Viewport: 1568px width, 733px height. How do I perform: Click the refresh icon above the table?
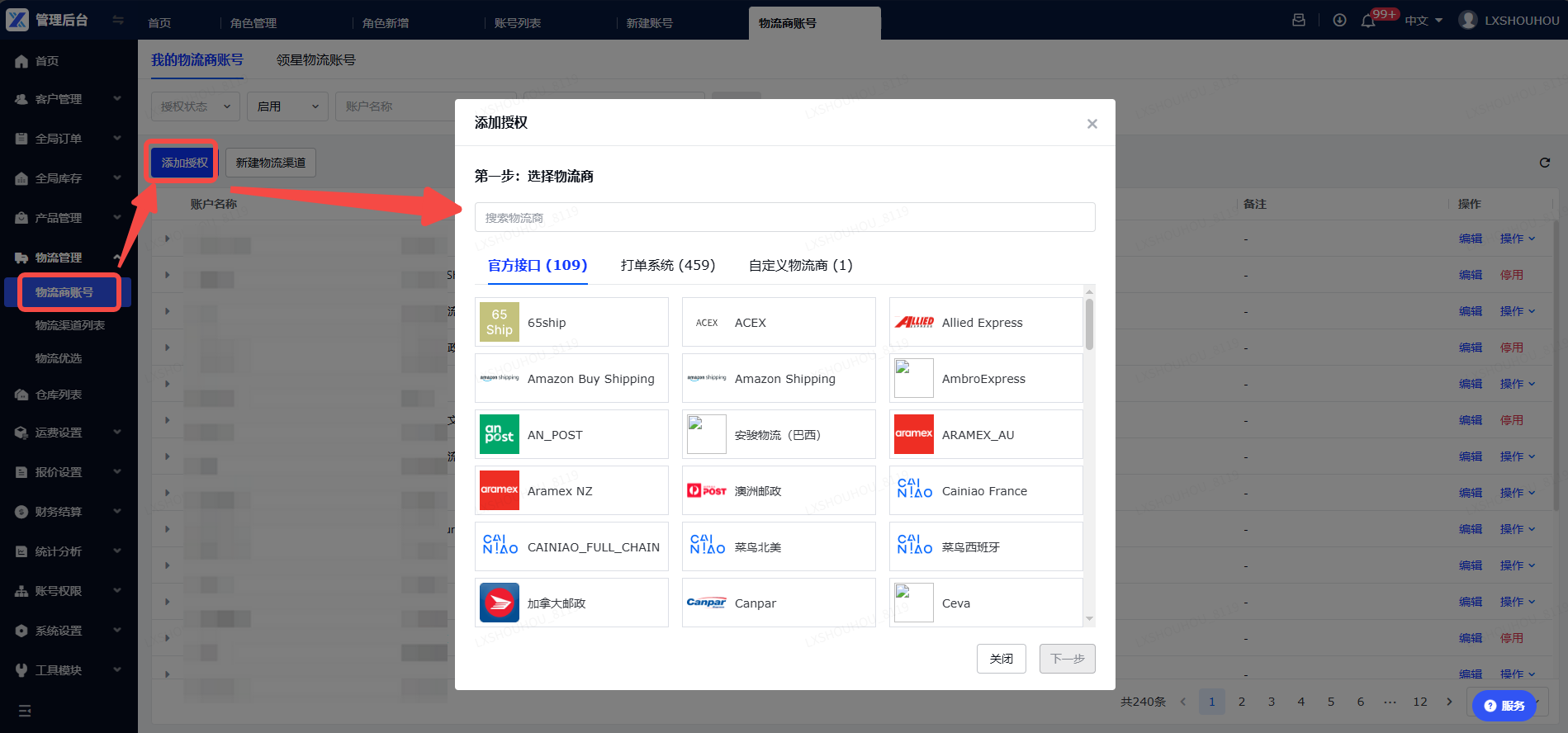coord(1545,163)
